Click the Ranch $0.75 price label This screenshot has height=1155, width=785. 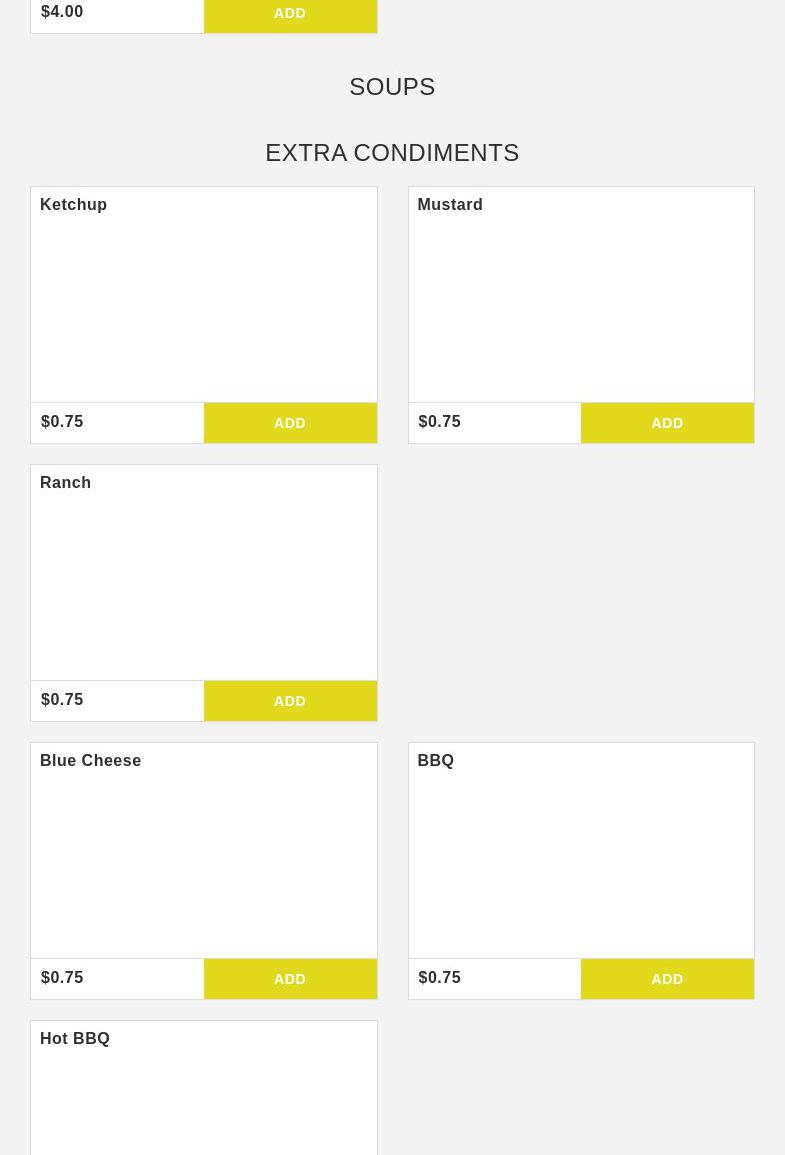[x=62, y=699]
